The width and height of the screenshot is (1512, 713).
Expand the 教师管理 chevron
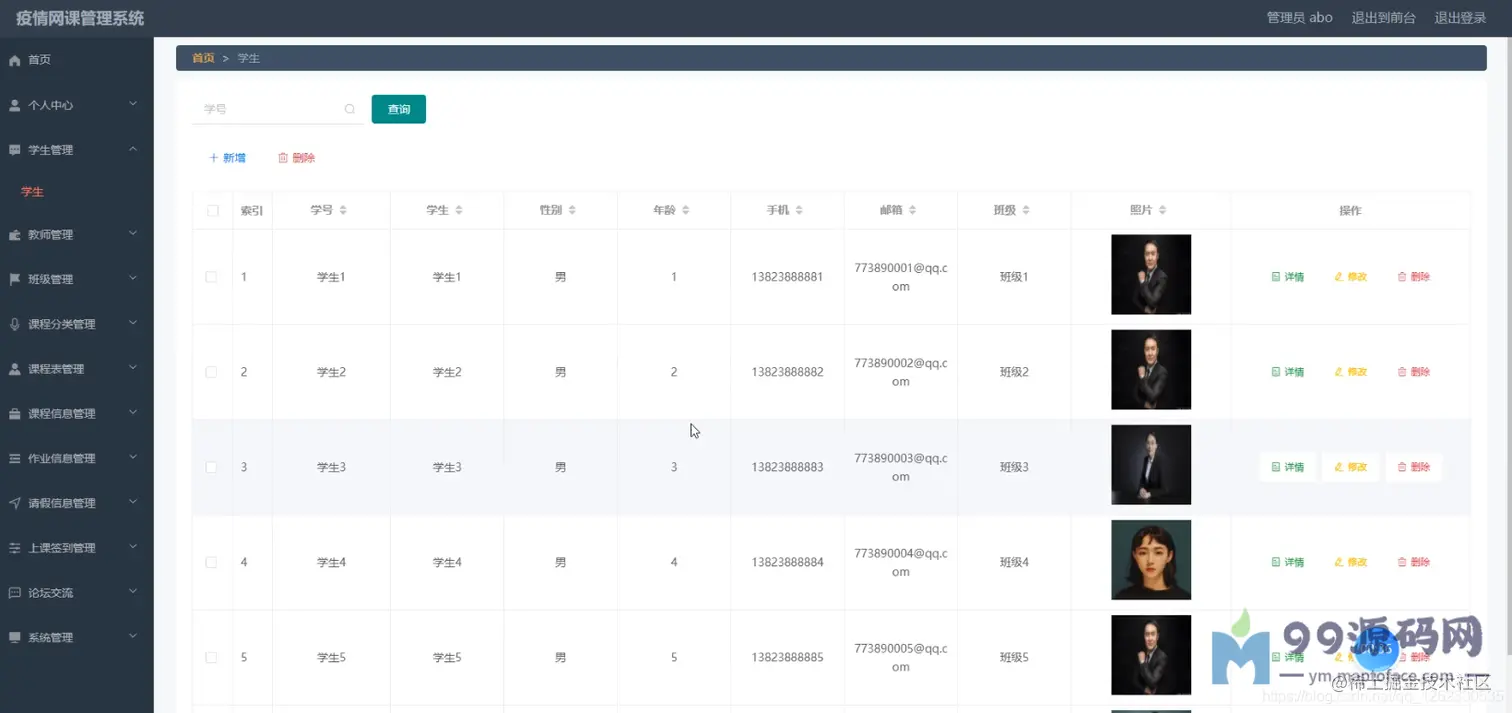pyautogui.click(x=133, y=234)
